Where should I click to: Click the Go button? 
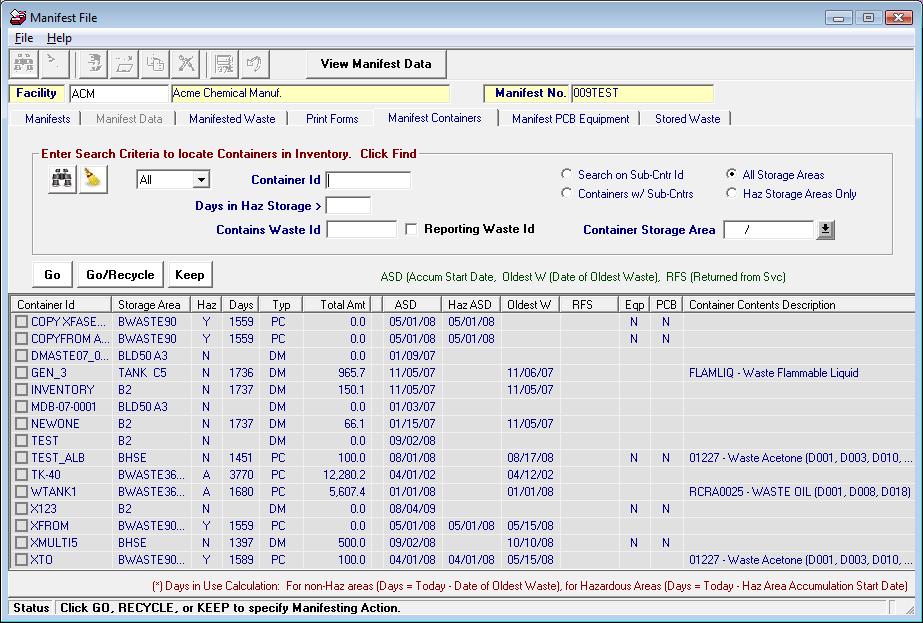click(52, 274)
